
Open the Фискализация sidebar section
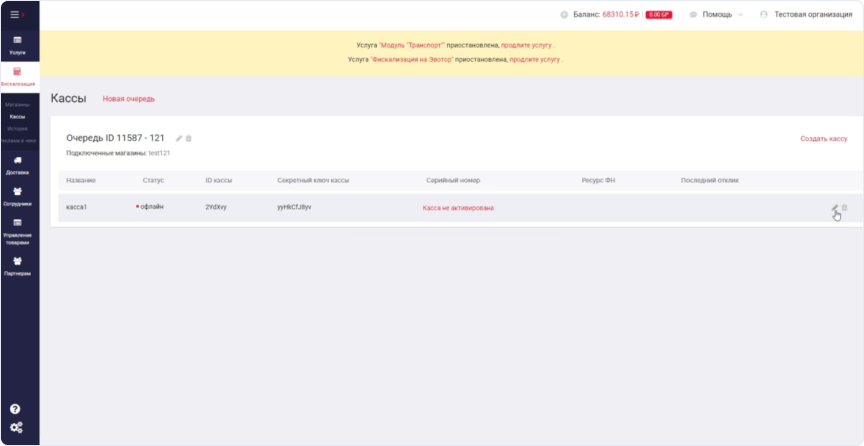[x=17, y=76]
